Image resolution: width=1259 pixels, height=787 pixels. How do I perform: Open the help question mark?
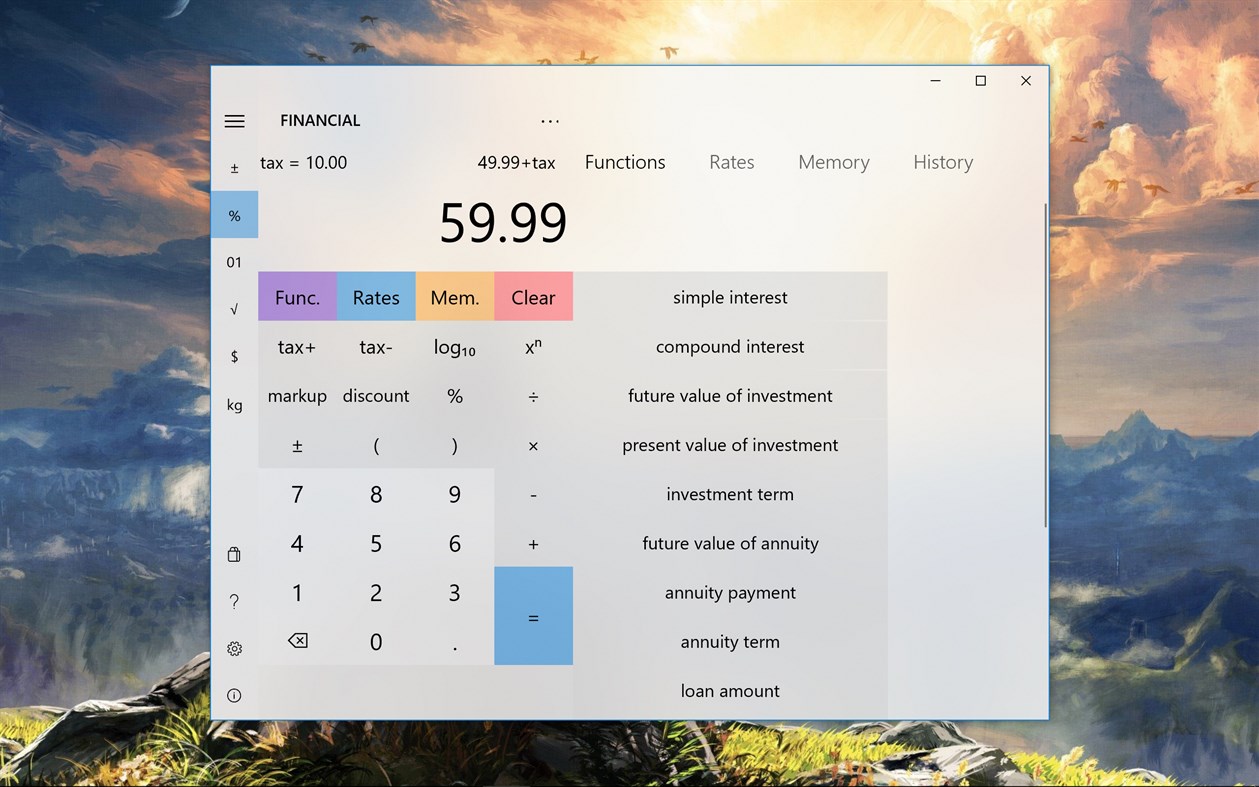234,601
